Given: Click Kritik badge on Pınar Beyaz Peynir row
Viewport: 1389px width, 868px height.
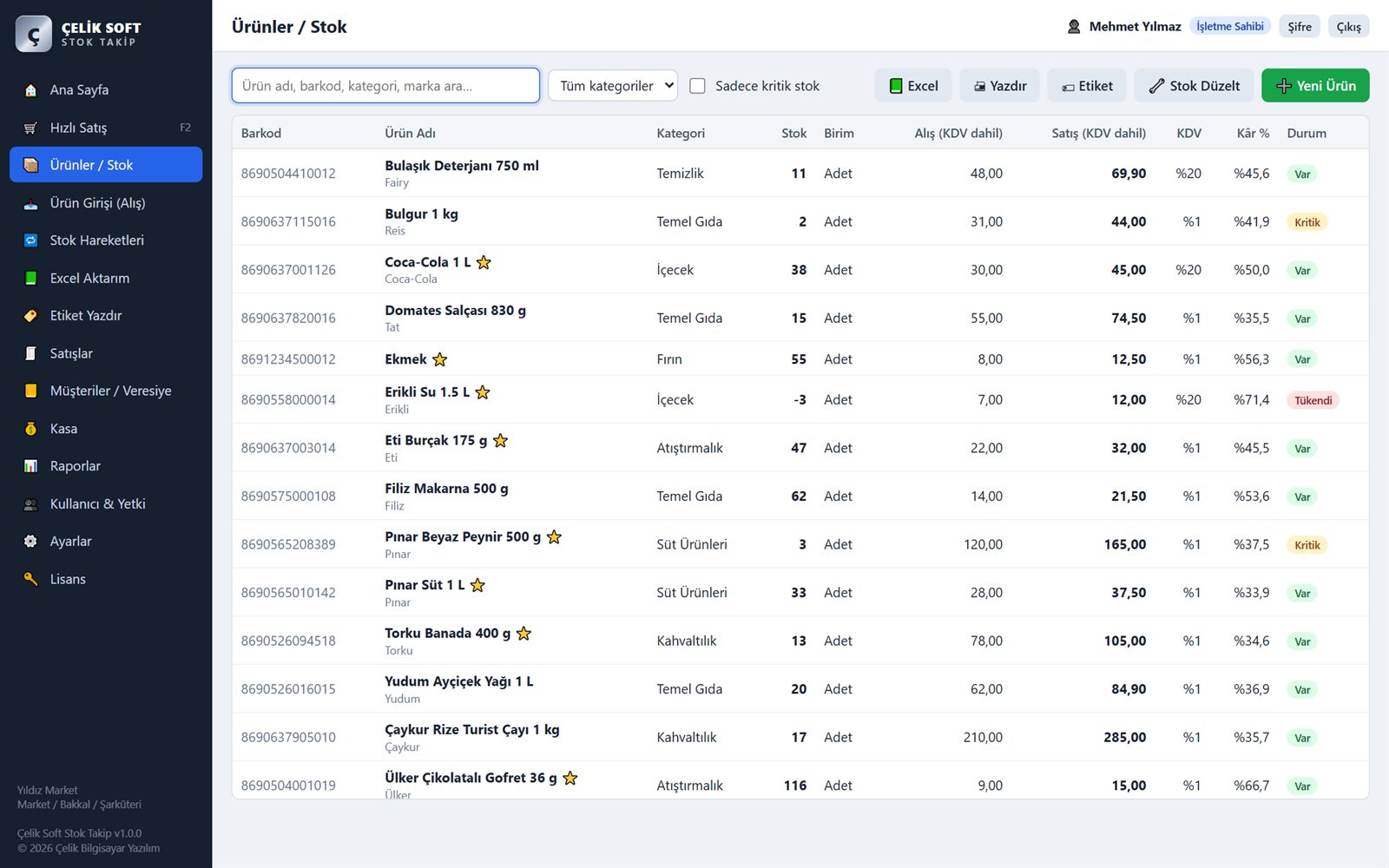Looking at the screenshot, I should click(1307, 545).
